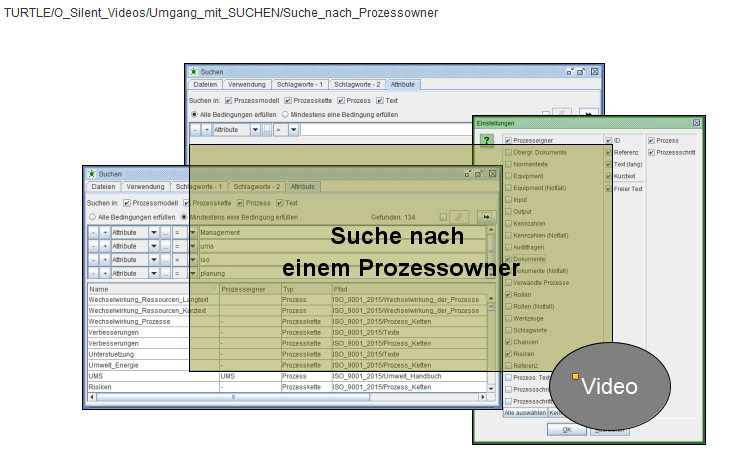Open Attribute dropdown of the Management row
The height and width of the screenshot is (469, 732).
[x=154, y=232]
